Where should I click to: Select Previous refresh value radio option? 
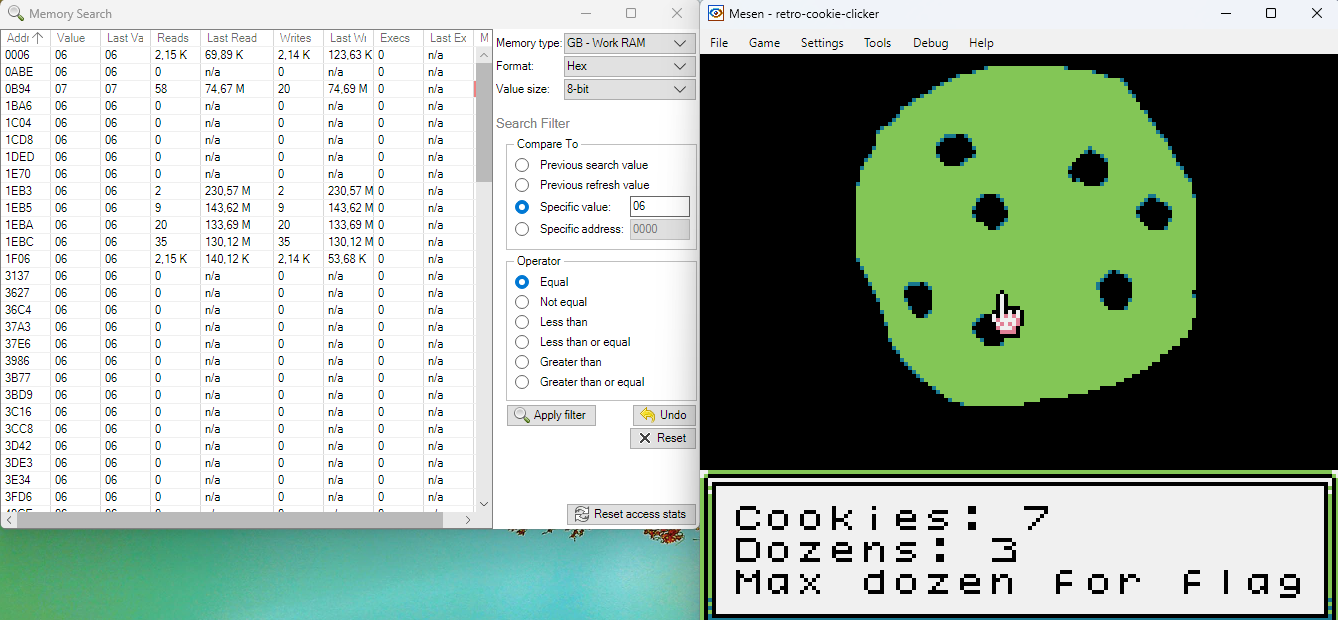pyautogui.click(x=522, y=185)
